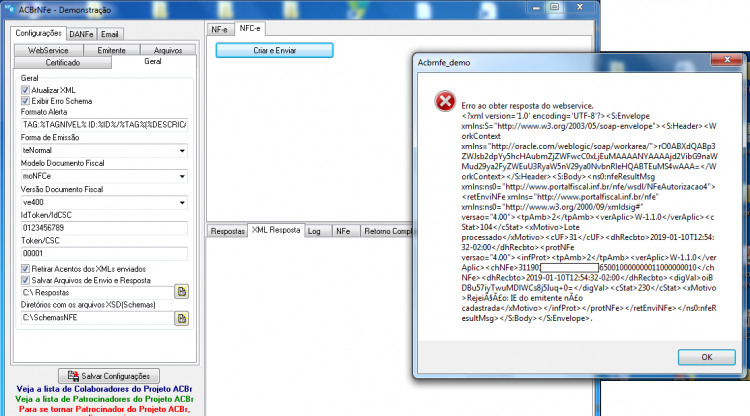Maximize the ACBrNFe window

pyautogui.click(x=555, y=7)
